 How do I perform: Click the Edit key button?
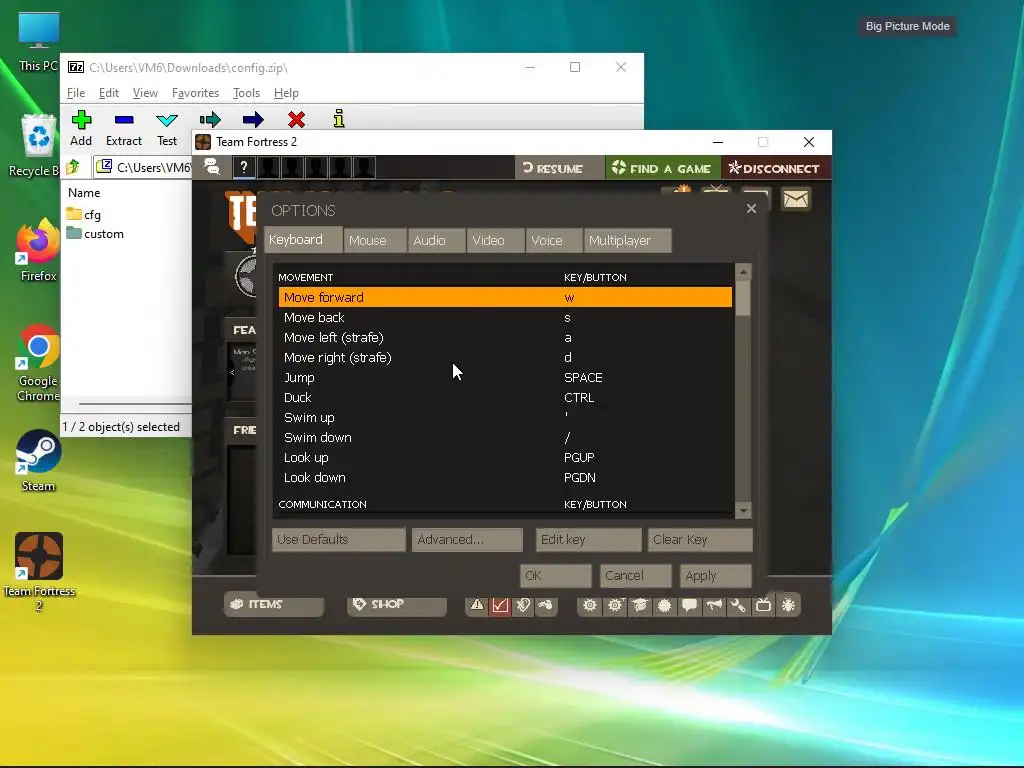click(x=588, y=539)
